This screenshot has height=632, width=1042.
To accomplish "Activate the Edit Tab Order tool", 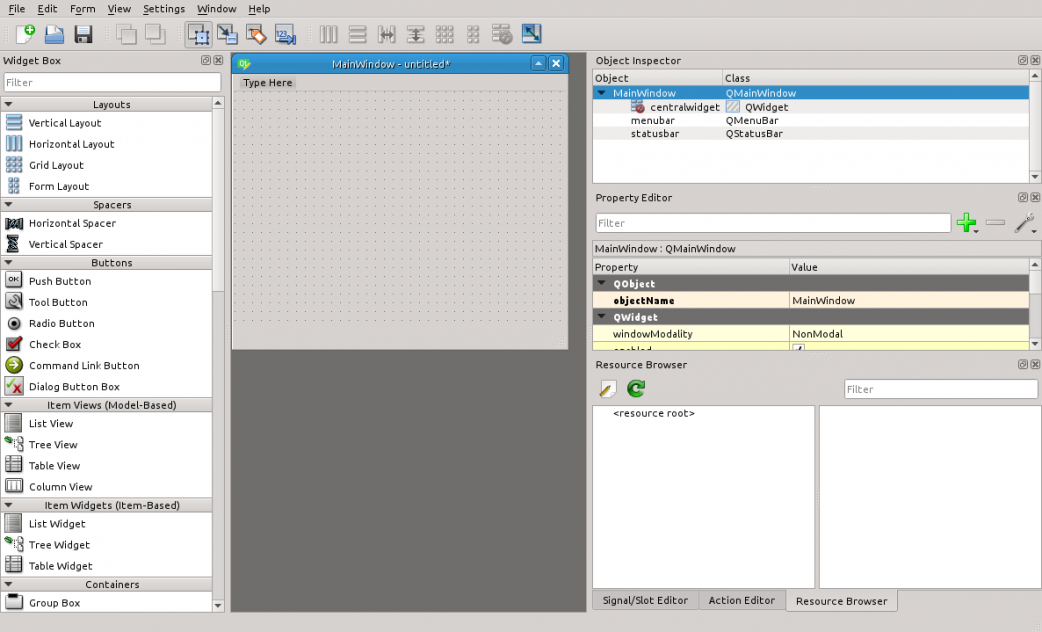I will pos(285,34).
